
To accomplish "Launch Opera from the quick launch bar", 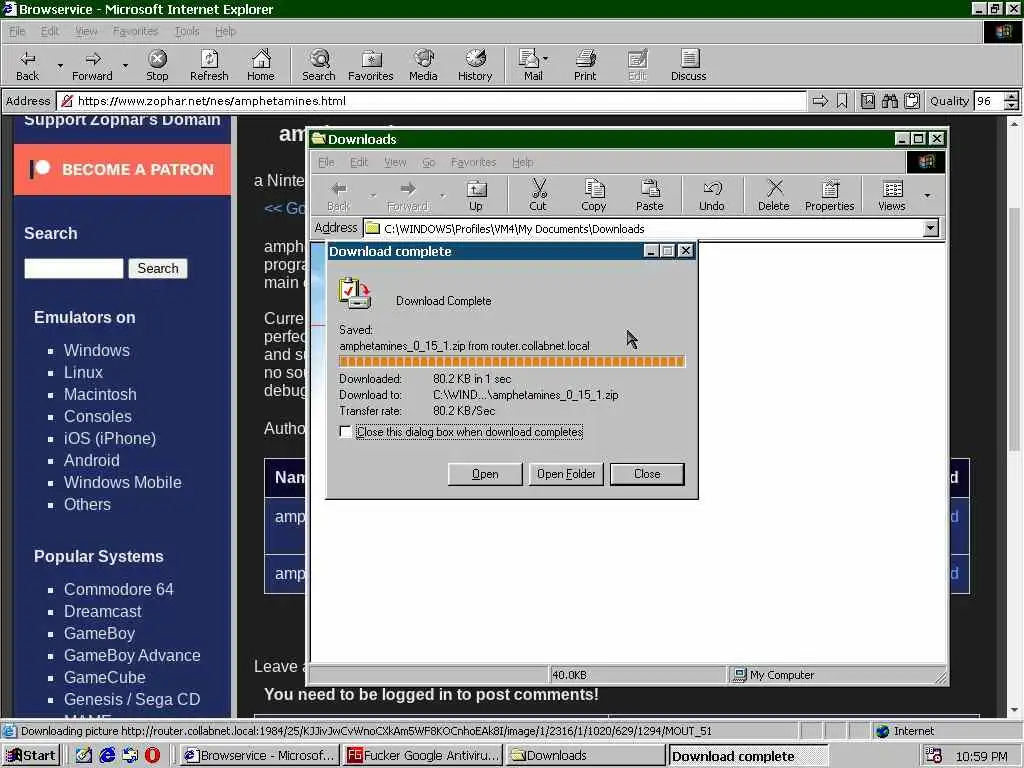I will coord(152,755).
